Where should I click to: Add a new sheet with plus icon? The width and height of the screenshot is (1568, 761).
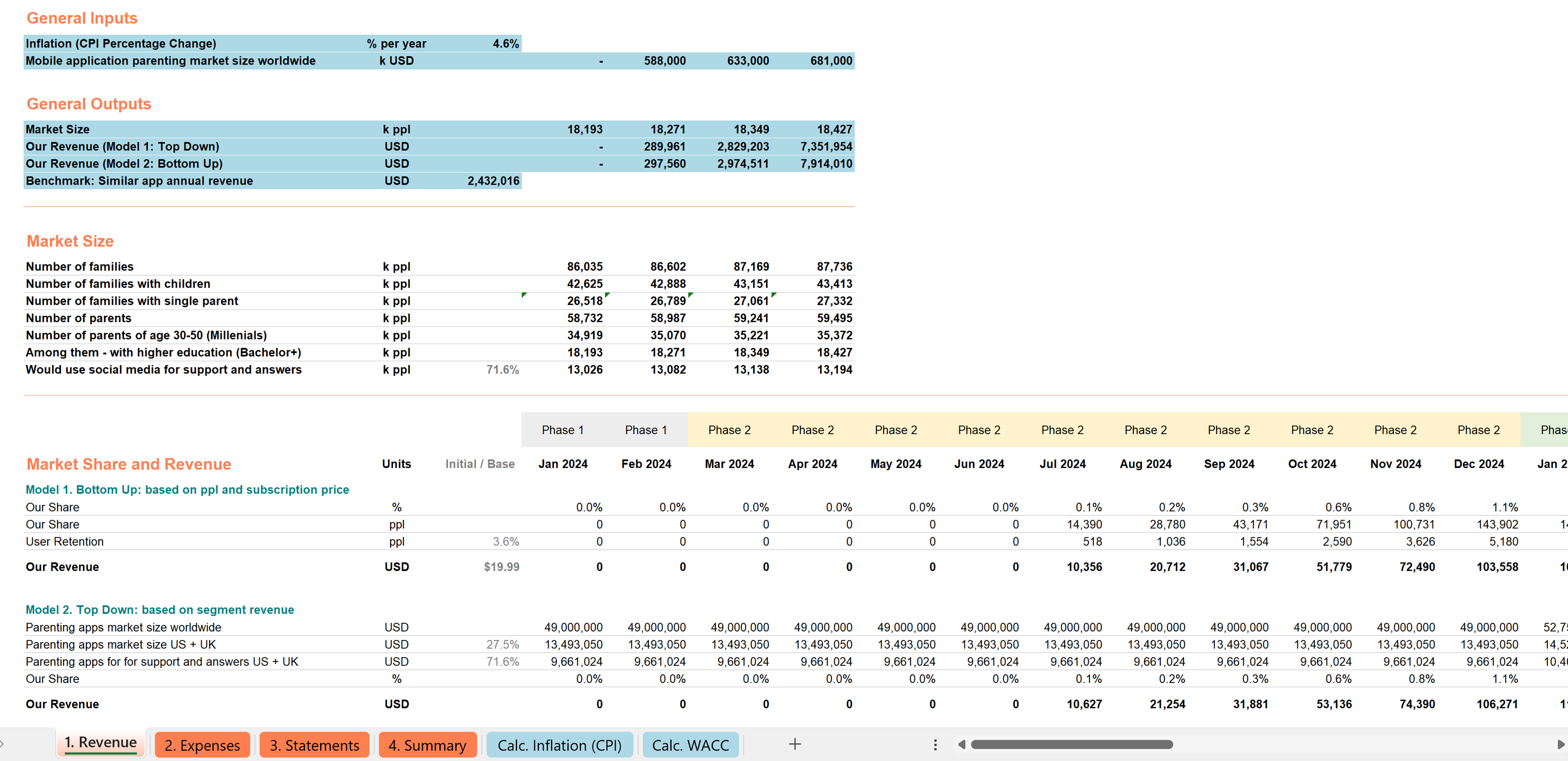tap(794, 744)
